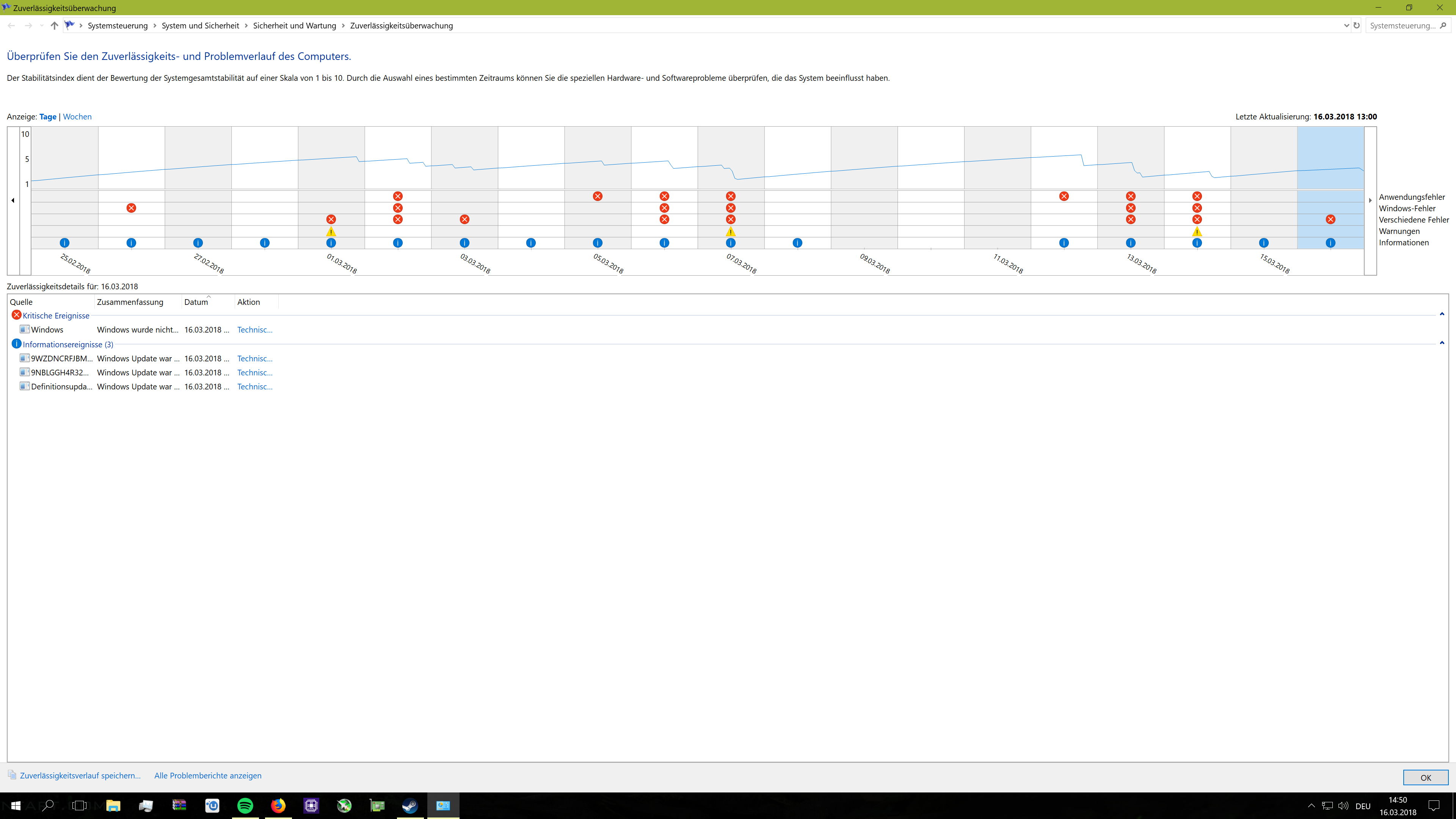Click the OK button
This screenshot has width=1456, height=819.
pyautogui.click(x=1426, y=778)
